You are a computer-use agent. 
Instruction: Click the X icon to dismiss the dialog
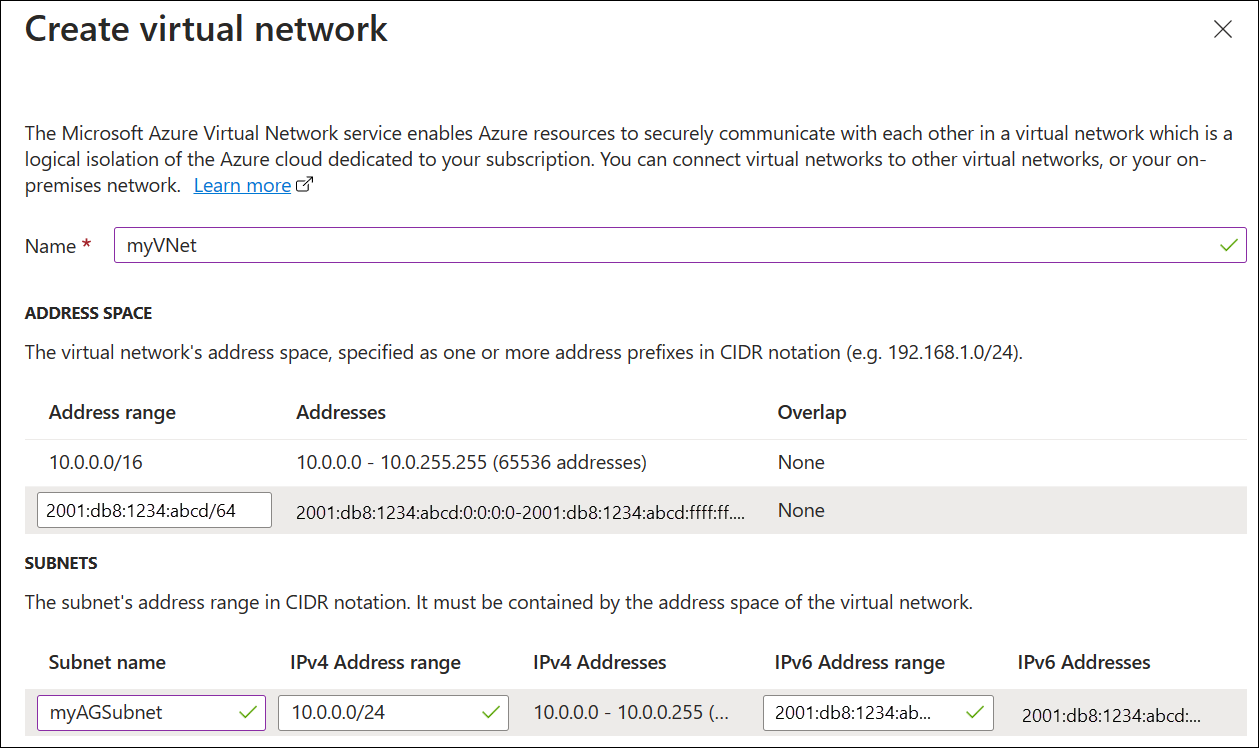(x=1223, y=29)
